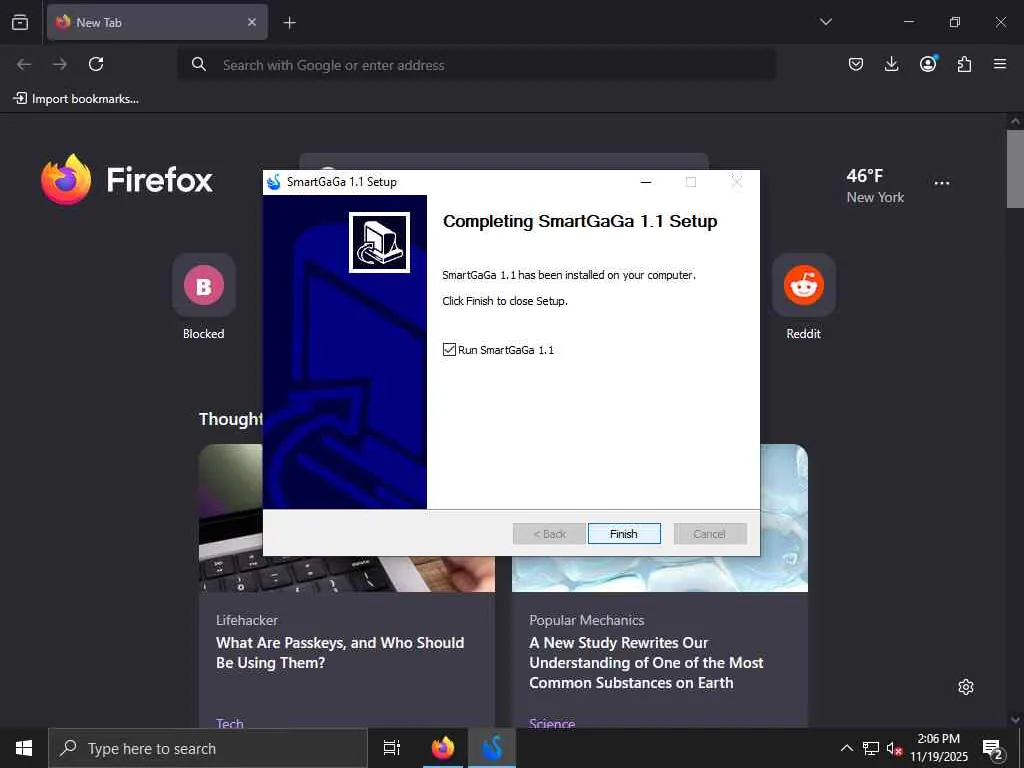Screen dimensions: 1024x768
Task: Click the taskbar search box
Action: click(x=208, y=748)
